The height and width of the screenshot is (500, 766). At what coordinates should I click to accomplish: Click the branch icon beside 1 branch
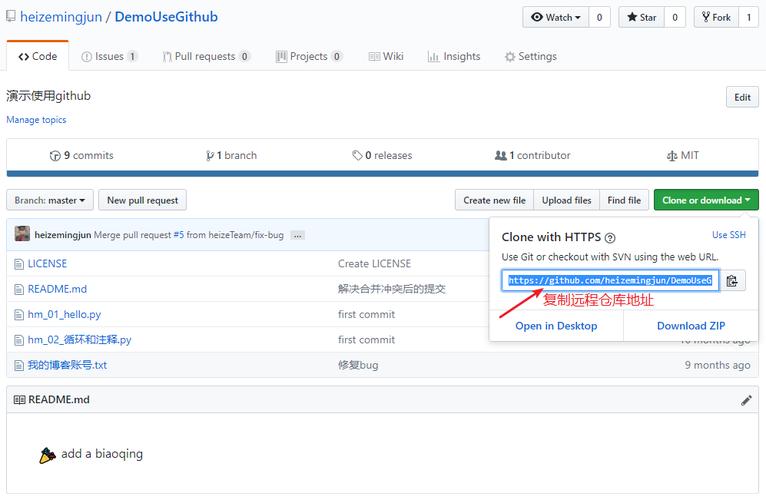pyautogui.click(x=210, y=156)
